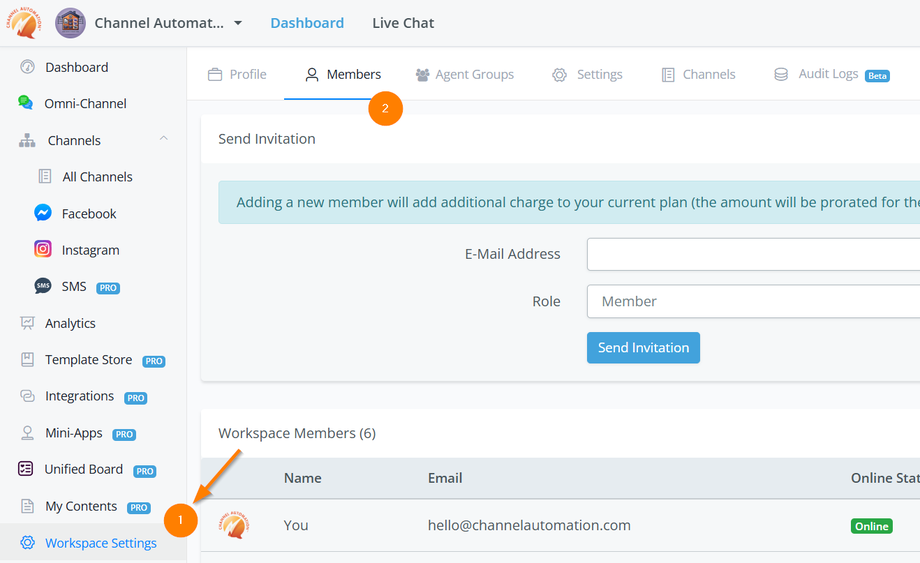Click the Facebook Messenger icon
This screenshot has width=920, height=563.
[43, 213]
